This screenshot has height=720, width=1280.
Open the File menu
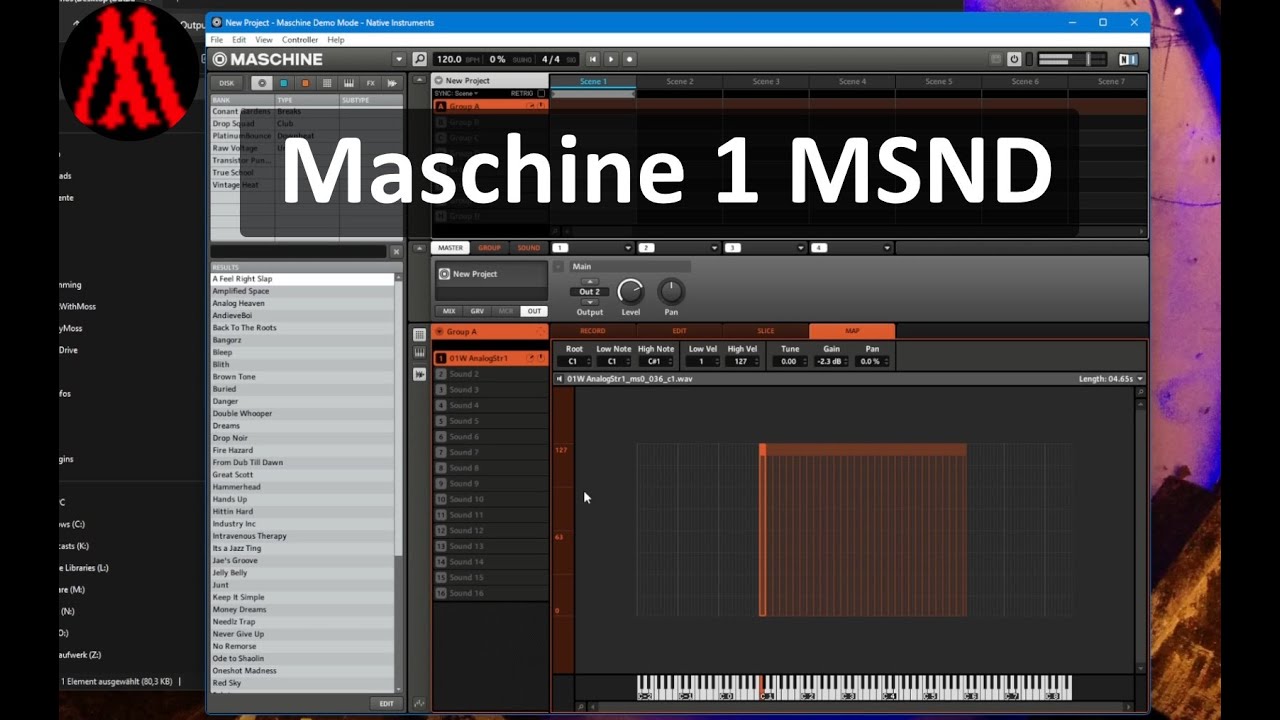pos(217,40)
